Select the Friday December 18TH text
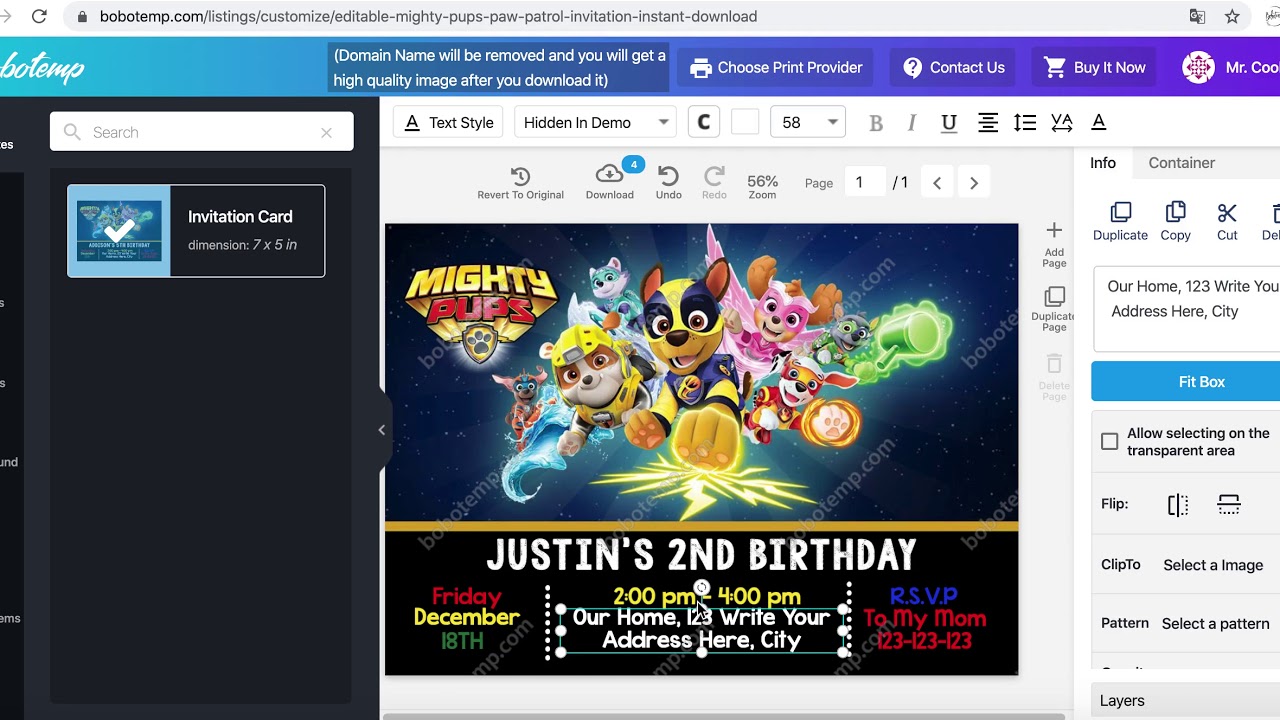 click(466, 618)
